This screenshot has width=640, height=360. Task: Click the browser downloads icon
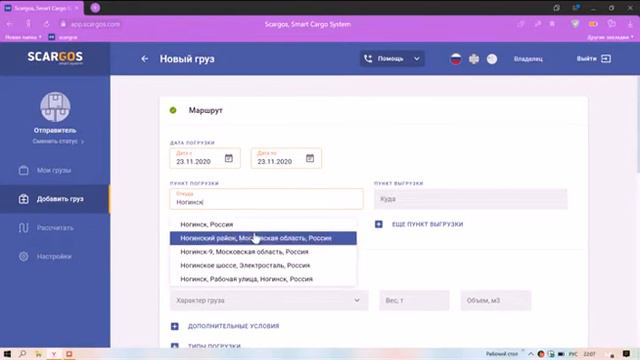tap(630, 24)
